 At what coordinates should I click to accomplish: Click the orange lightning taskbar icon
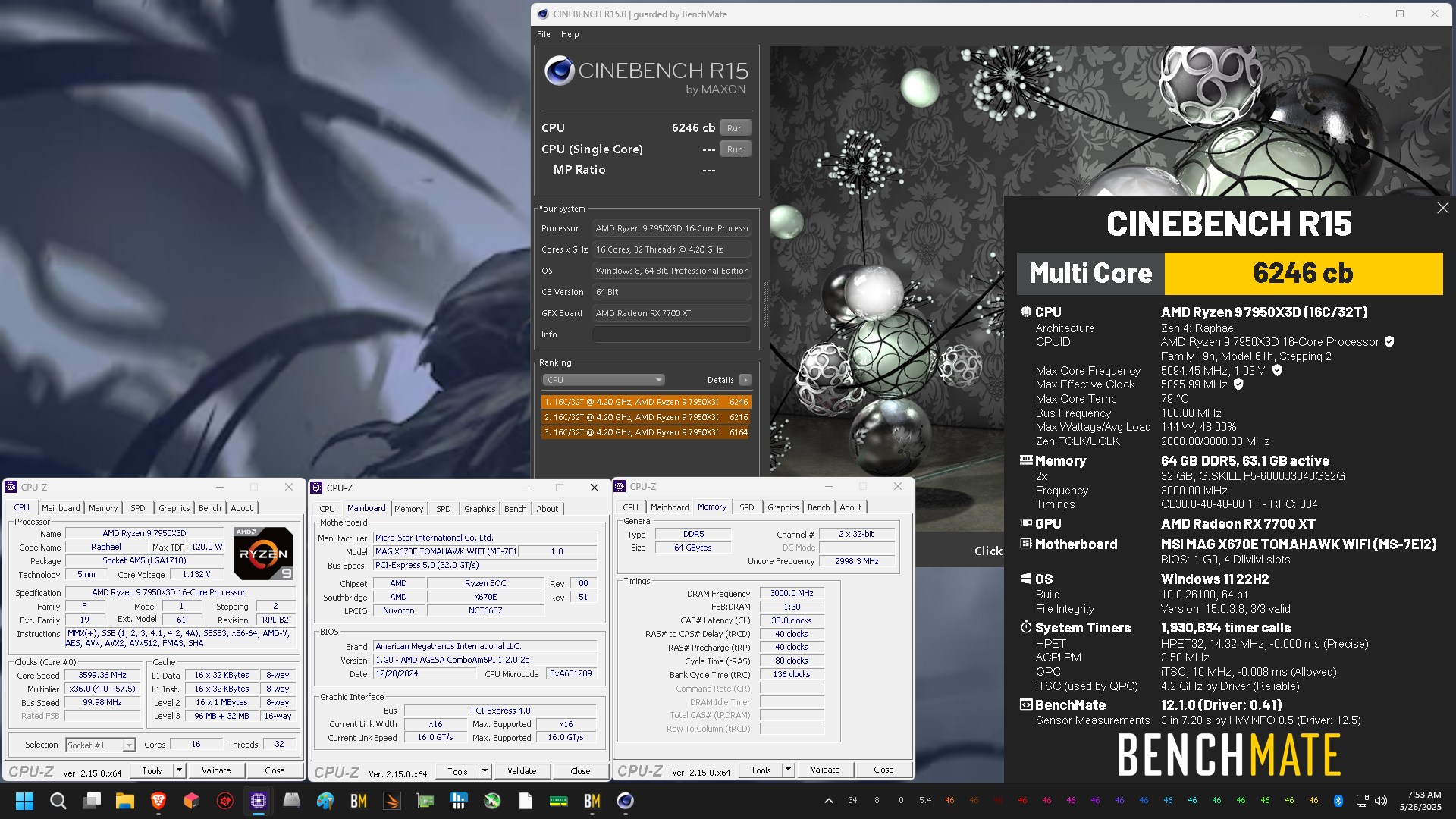coord(392,801)
